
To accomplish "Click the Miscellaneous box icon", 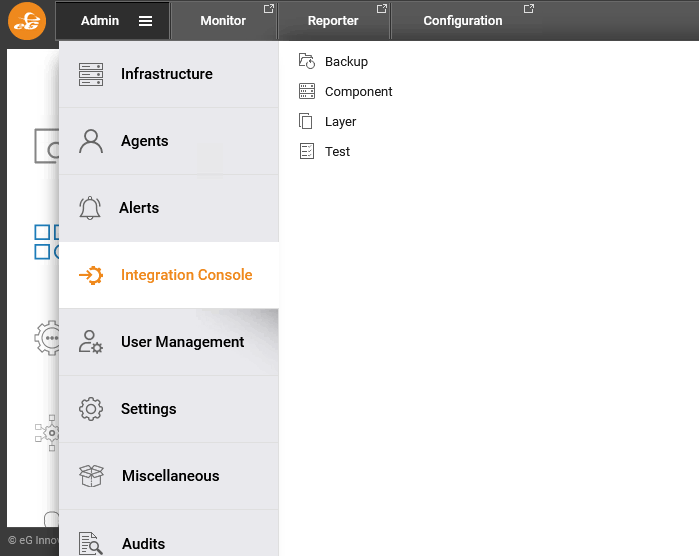I will (91, 476).
